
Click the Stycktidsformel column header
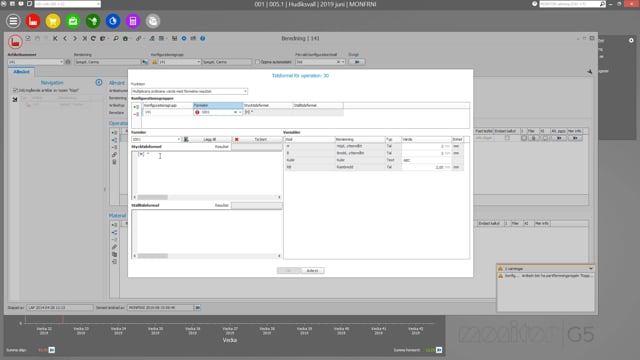[268, 105]
